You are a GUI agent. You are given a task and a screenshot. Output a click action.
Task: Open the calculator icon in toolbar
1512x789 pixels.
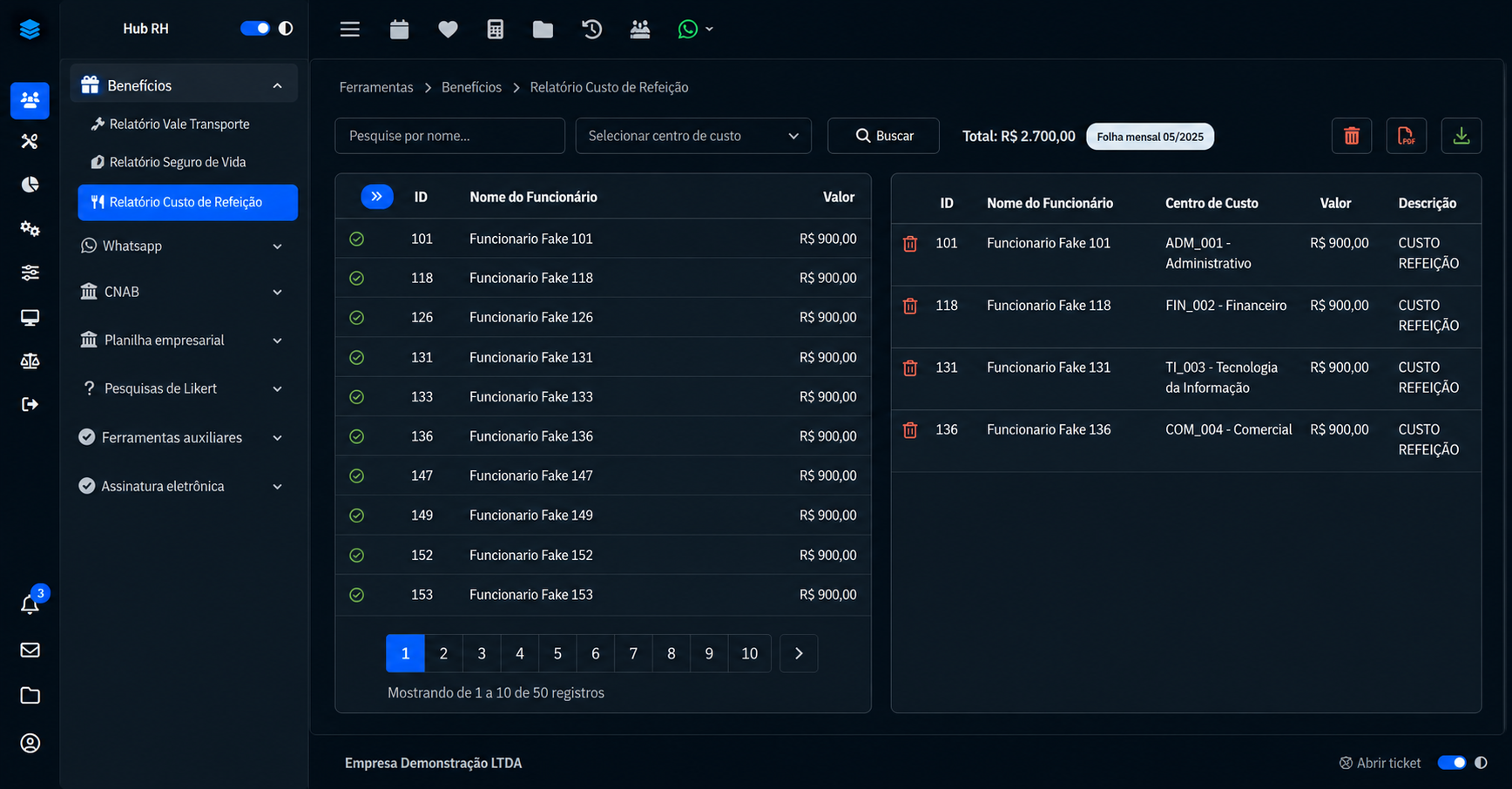(x=495, y=30)
